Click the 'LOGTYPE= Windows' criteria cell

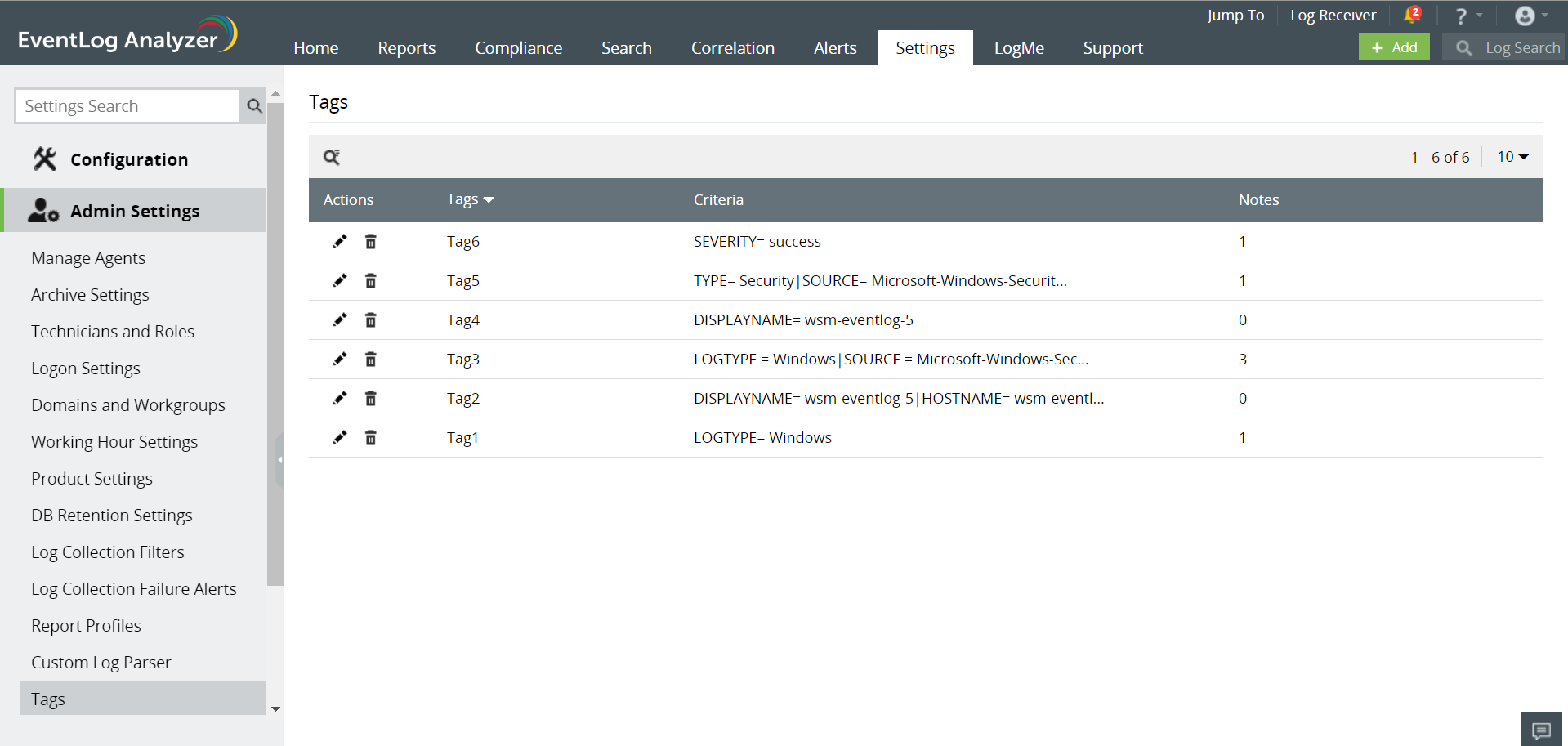pos(762,437)
